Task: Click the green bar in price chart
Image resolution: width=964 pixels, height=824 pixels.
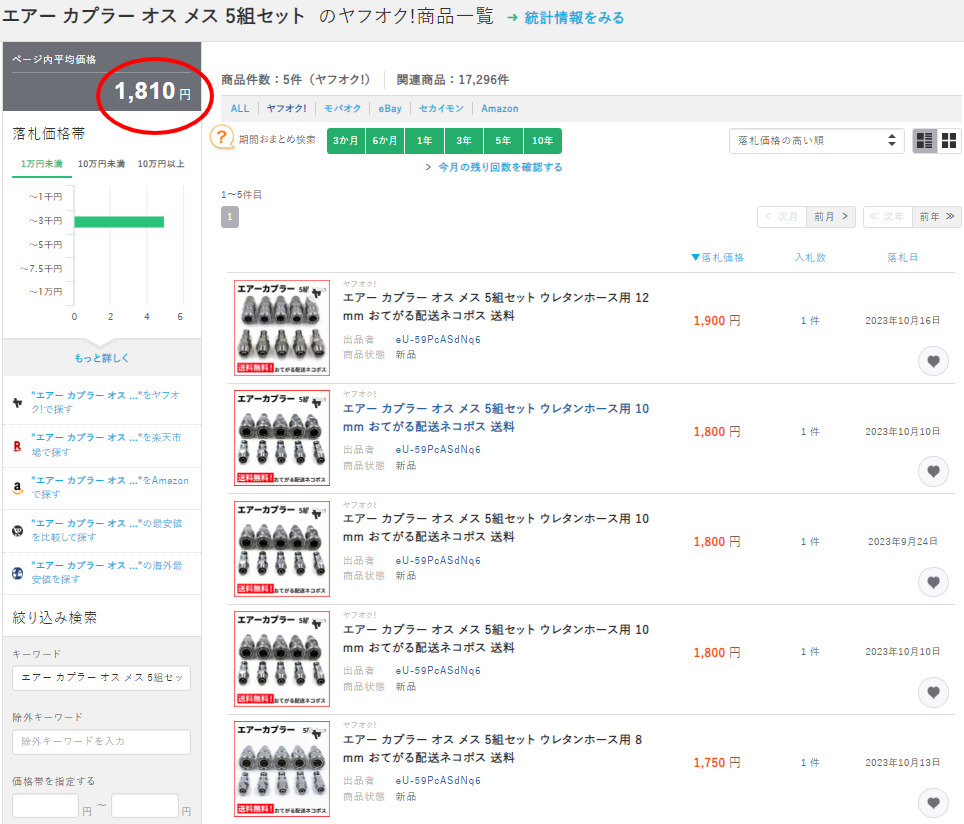Action: (118, 221)
